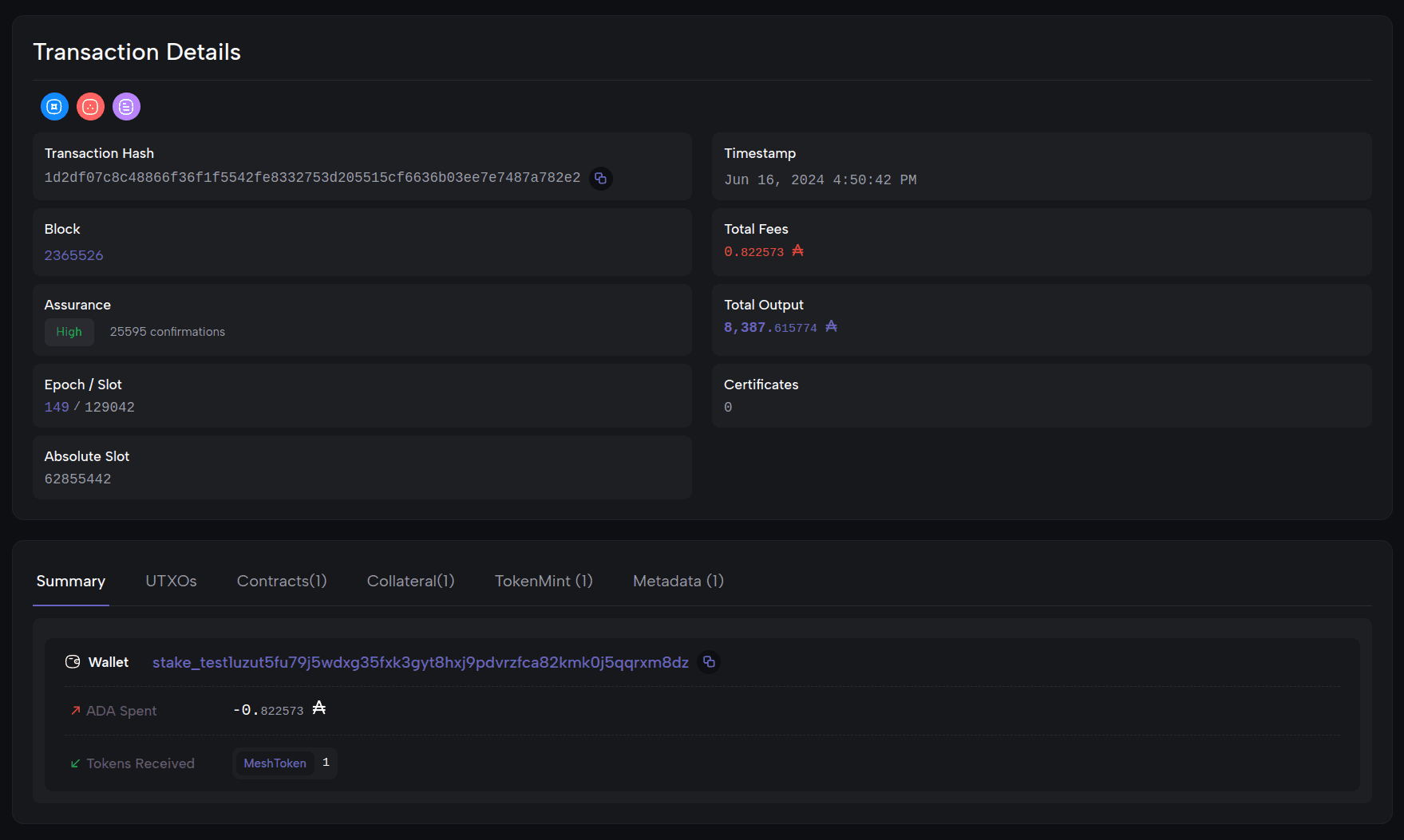Click the purple metadata badge icon

click(x=126, y=106)
